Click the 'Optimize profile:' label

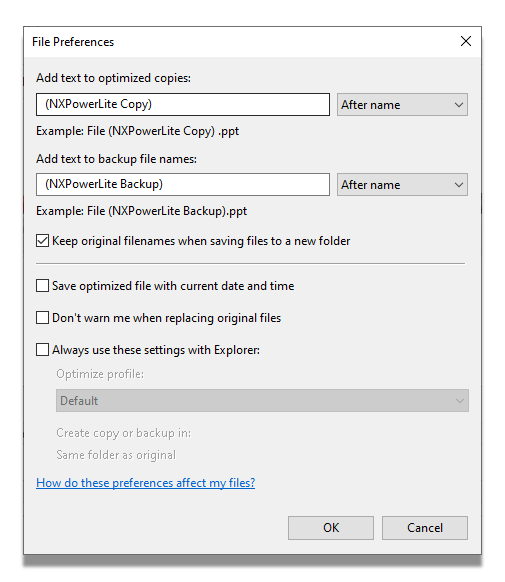click(100, 374)
